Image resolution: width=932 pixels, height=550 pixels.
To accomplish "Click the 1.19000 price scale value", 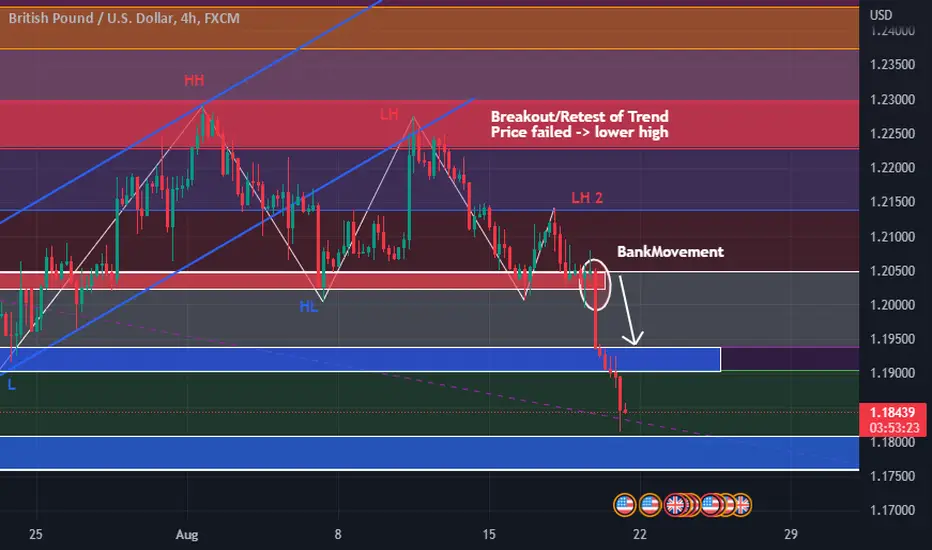I will (892, 373).
